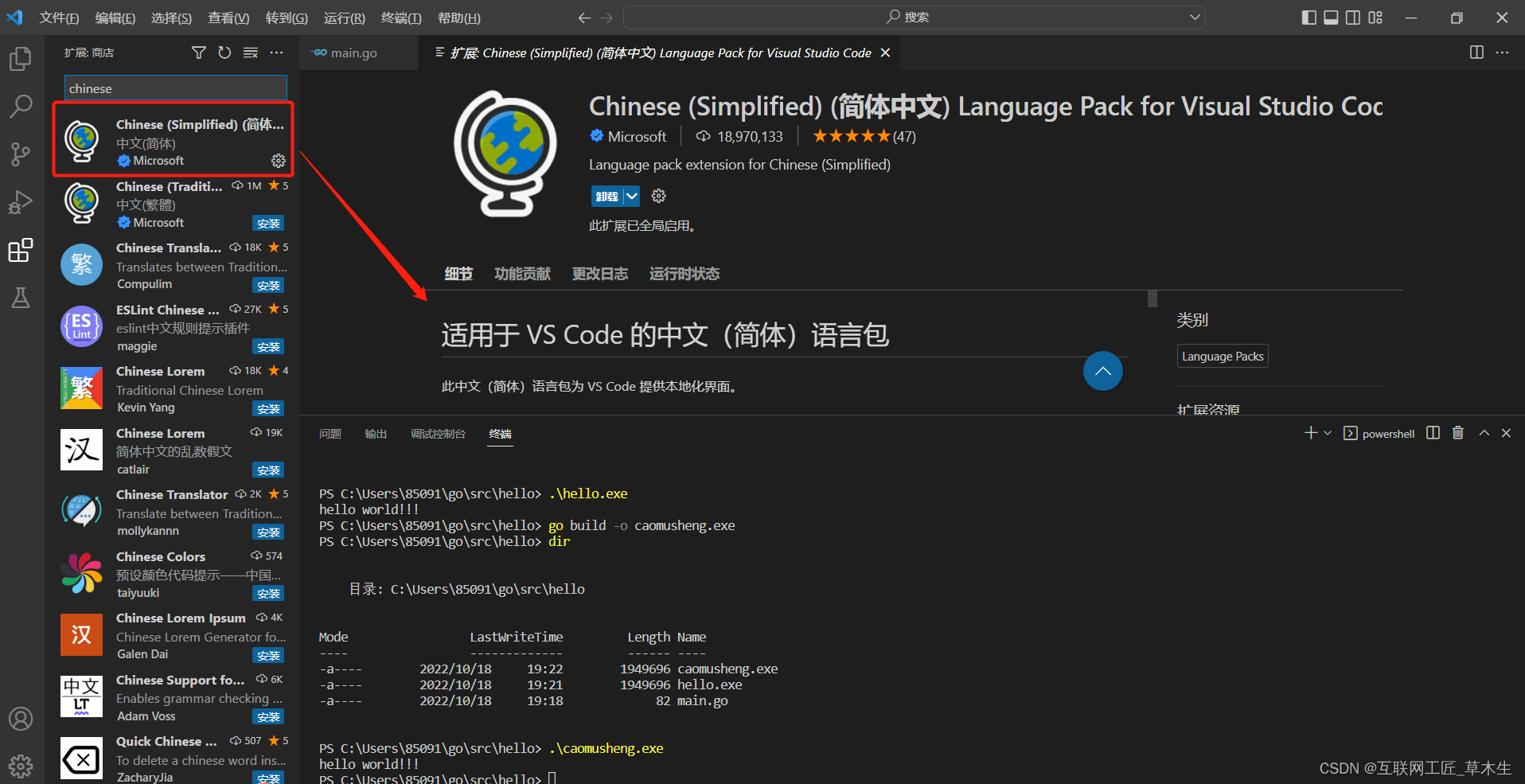Switch to the 更改日志 tab
The height and width of the screenshot is (784, 1525).
[x=600, y=274]
